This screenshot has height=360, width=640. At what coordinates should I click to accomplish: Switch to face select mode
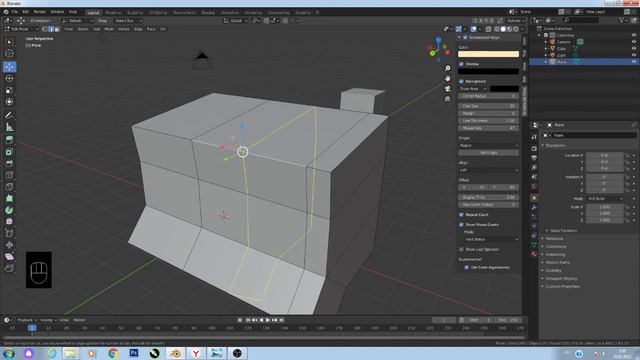click(57, 29)
